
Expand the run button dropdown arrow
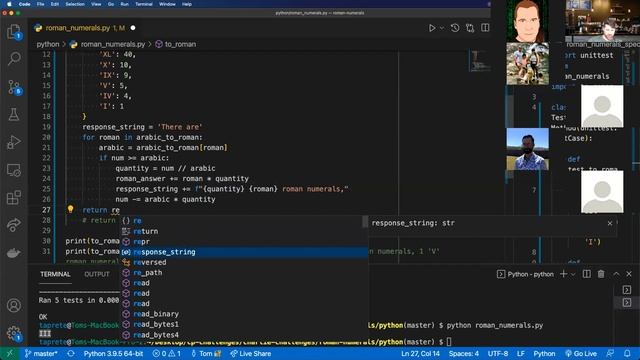pos(442,28)
